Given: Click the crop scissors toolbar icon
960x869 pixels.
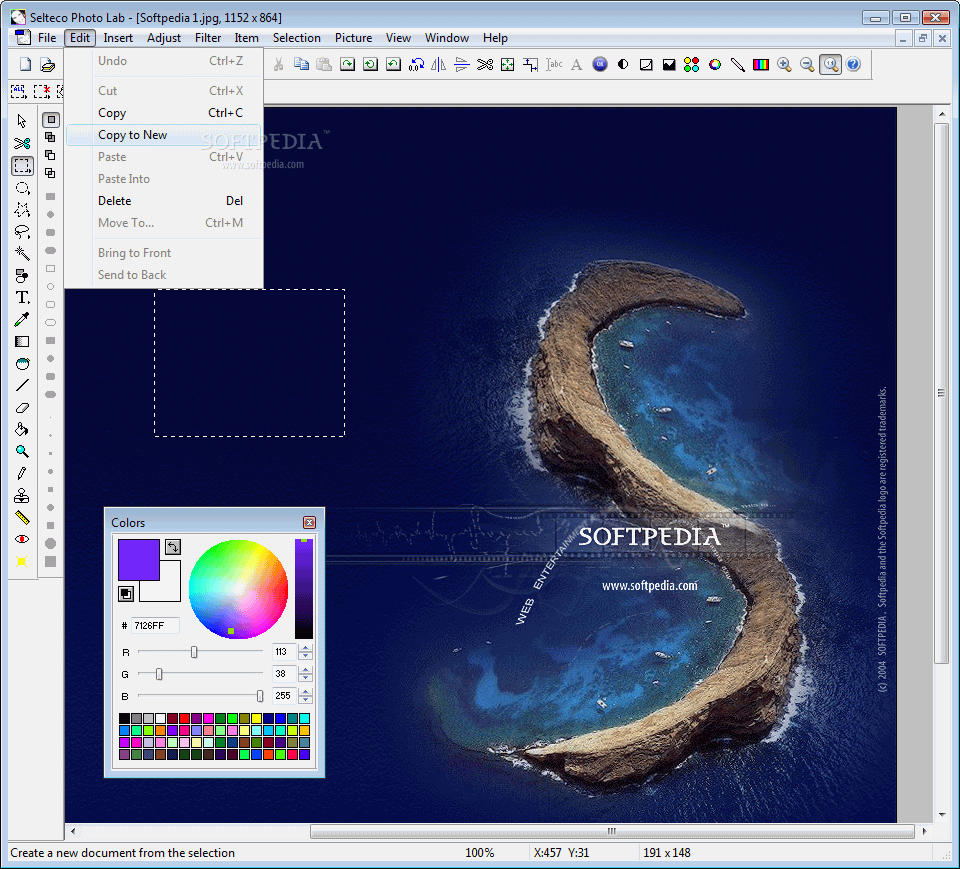Looking at the screenshot, I should coord(485,64).
